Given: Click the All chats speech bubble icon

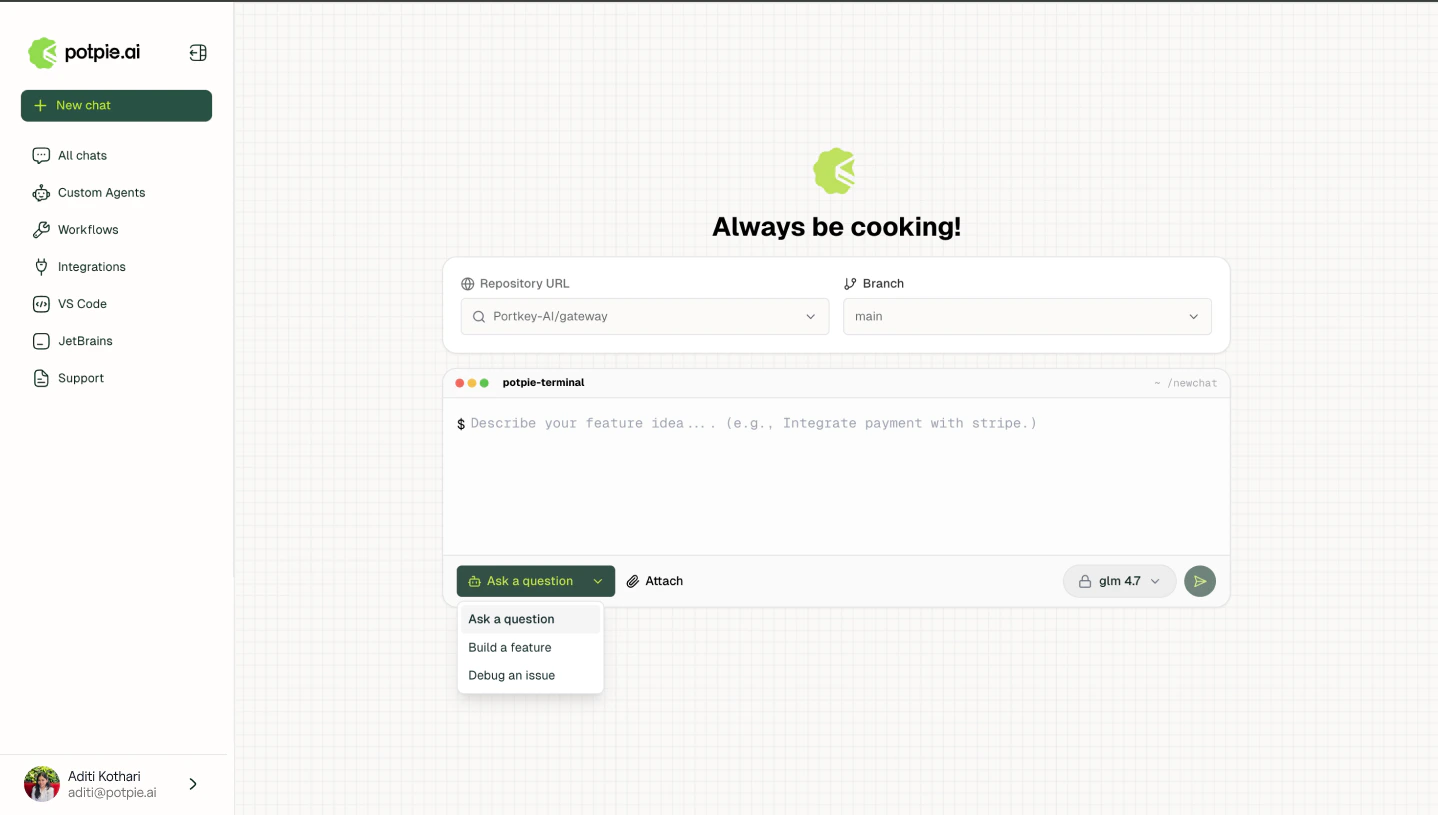Looking at the screenshot, I should (41, 155).
